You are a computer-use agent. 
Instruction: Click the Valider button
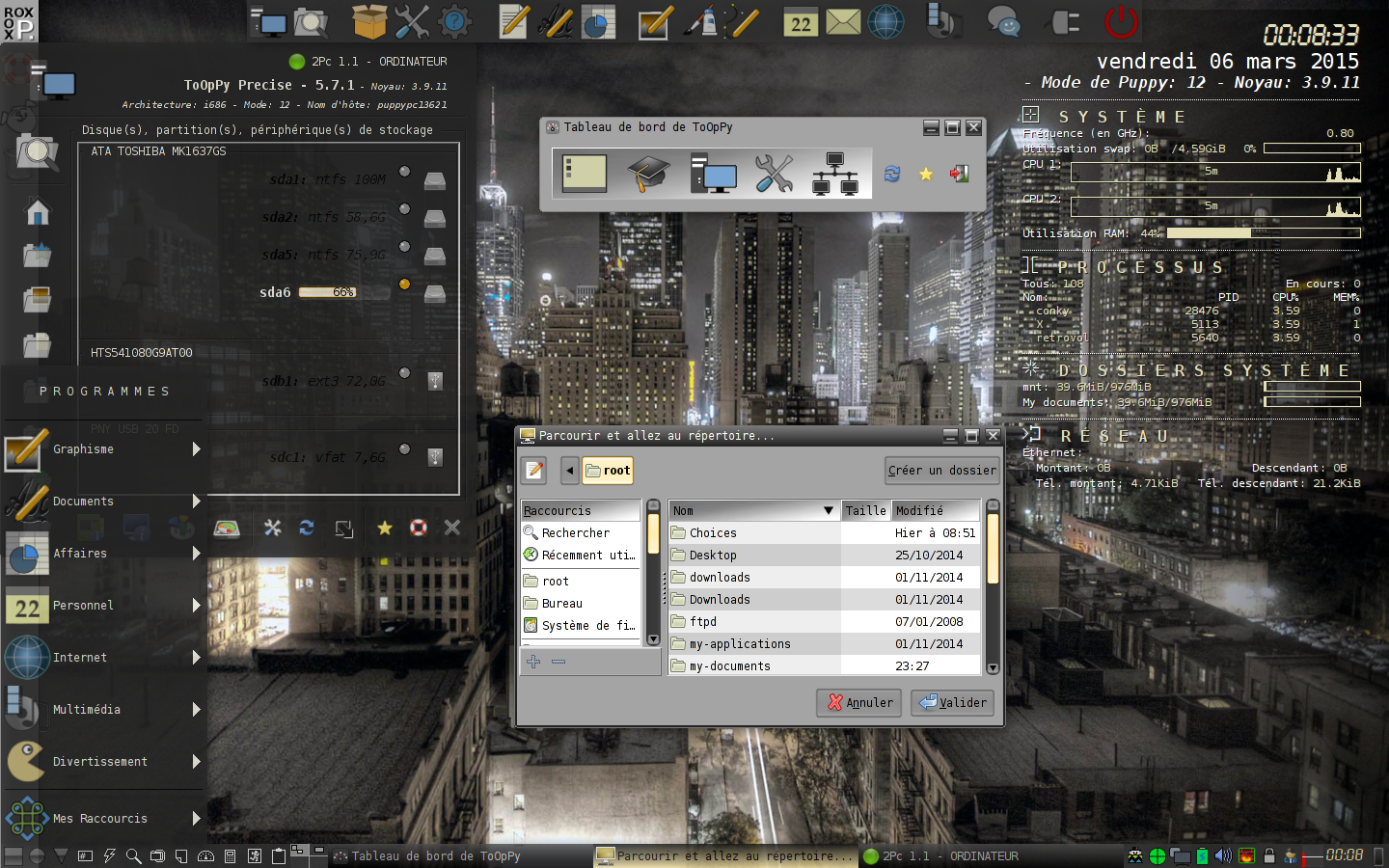click(x=952, y=703)
